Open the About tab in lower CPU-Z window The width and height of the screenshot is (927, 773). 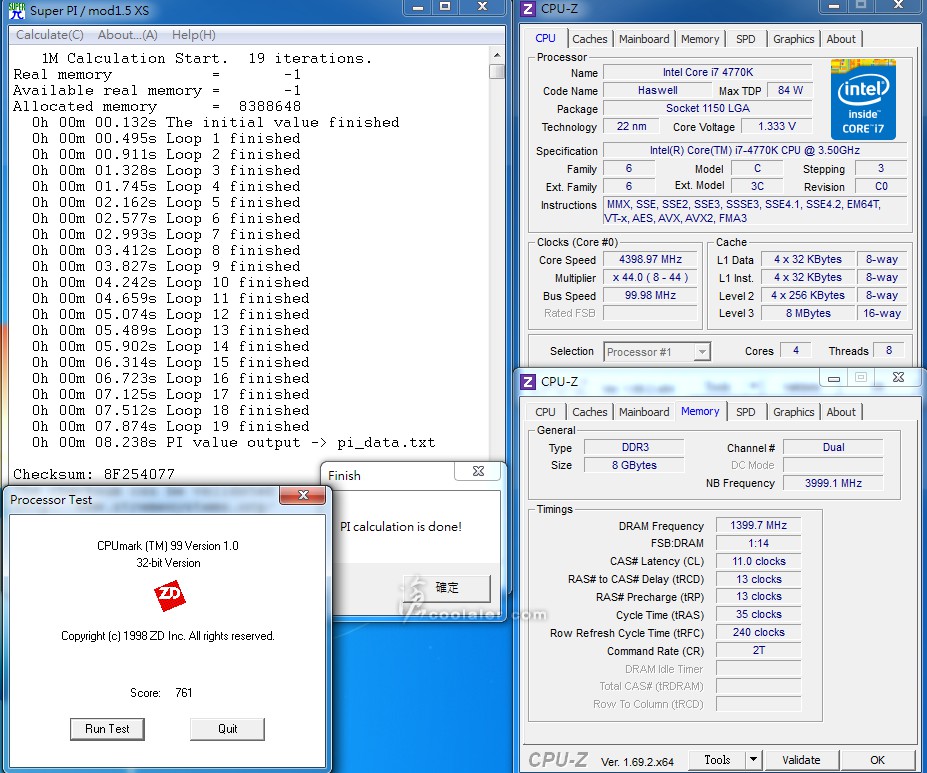click(x=841, y=412)
